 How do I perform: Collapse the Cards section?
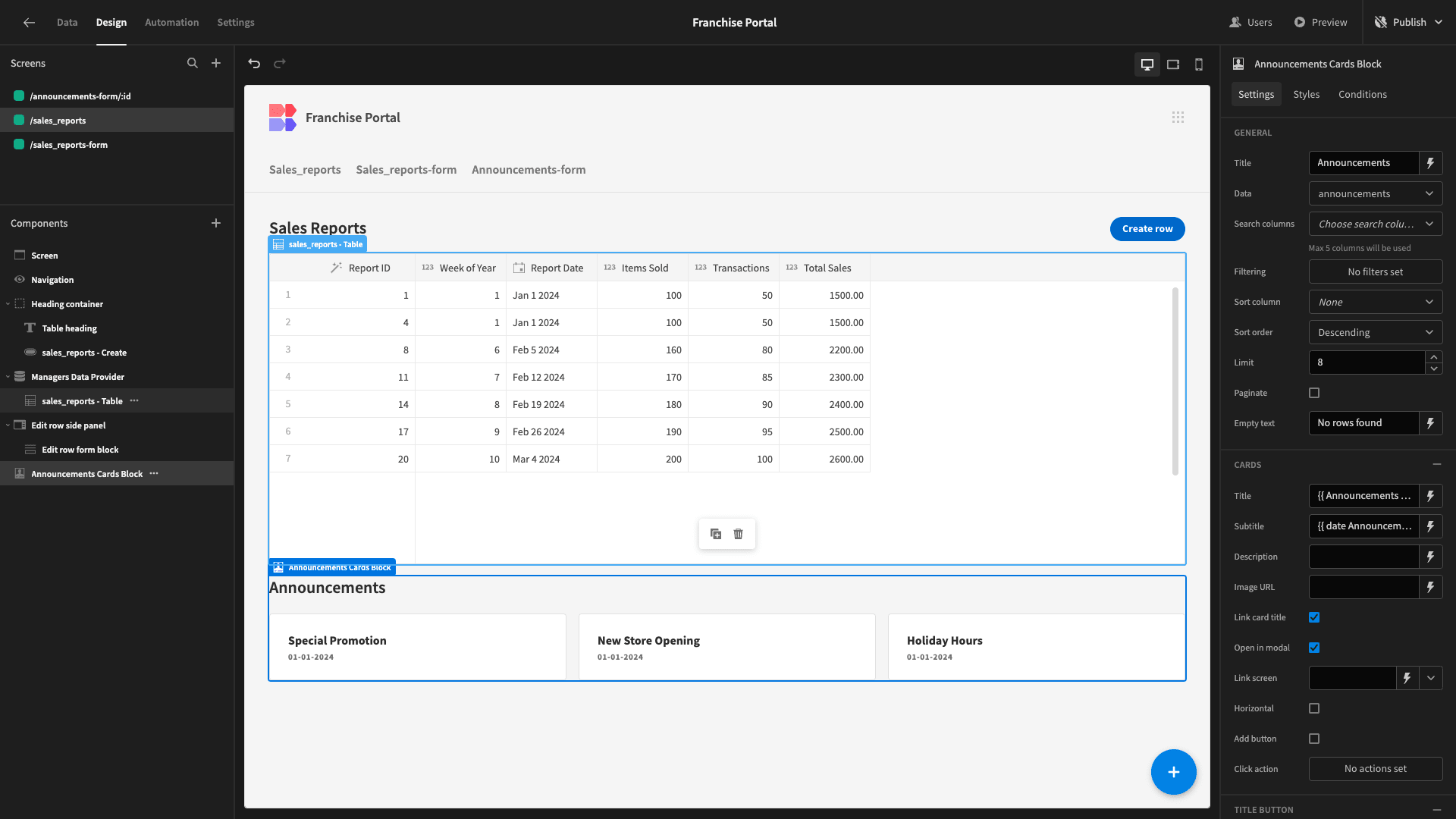click(x=1436, y=464)
